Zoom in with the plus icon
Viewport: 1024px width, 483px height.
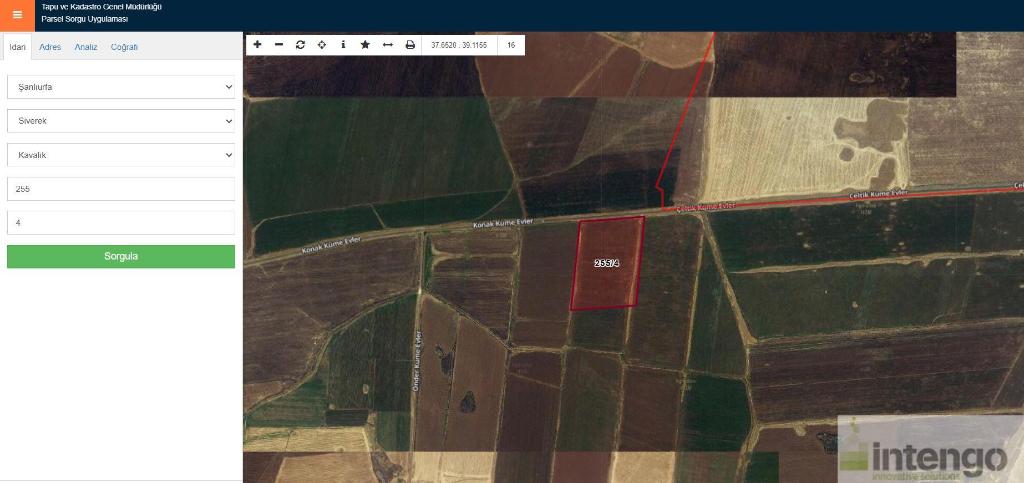(x=257, y=45)
